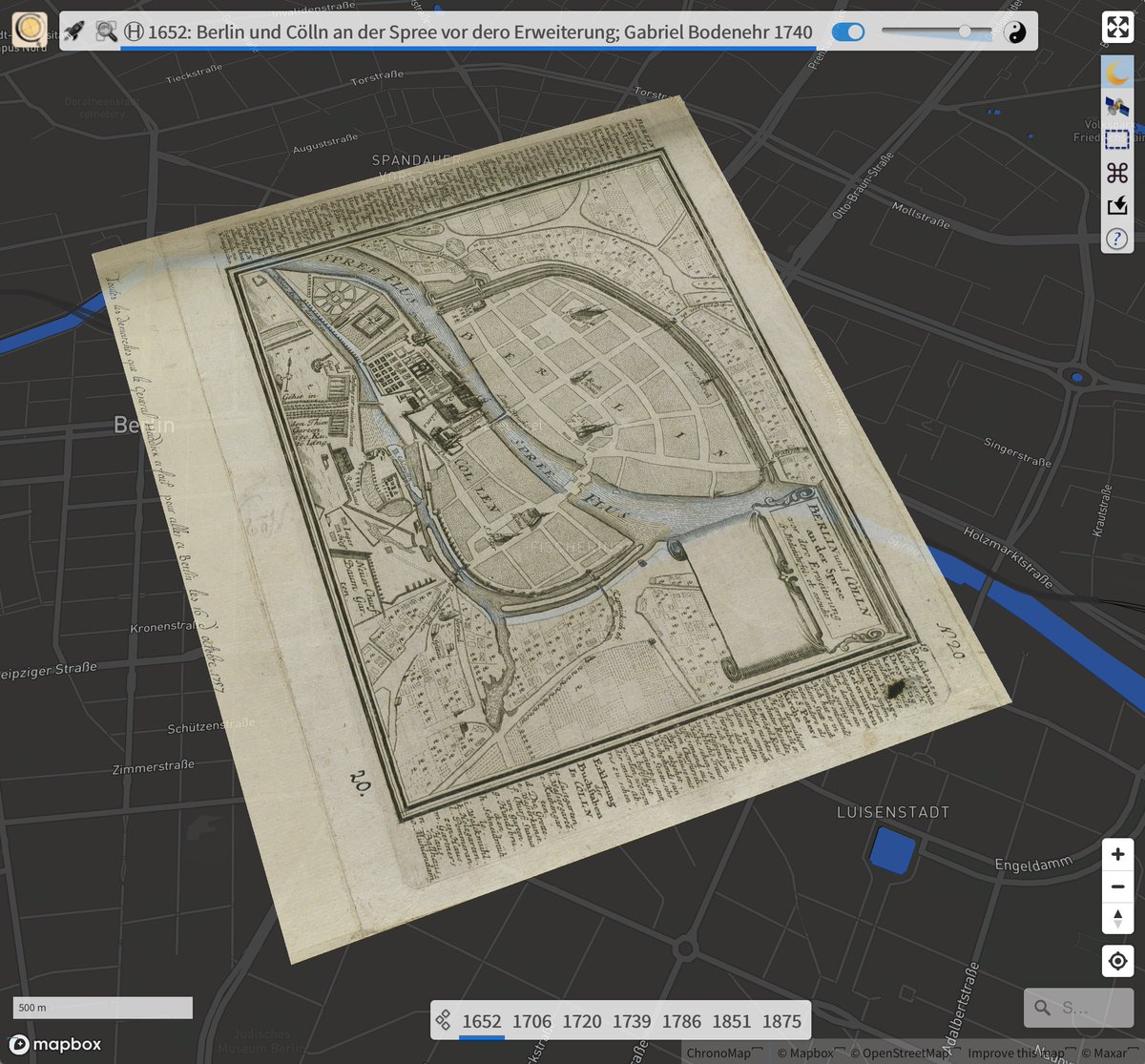The image size is (1145, 1064).
Task: Click the Zimmerstraße street label
Action: point(153,766)
